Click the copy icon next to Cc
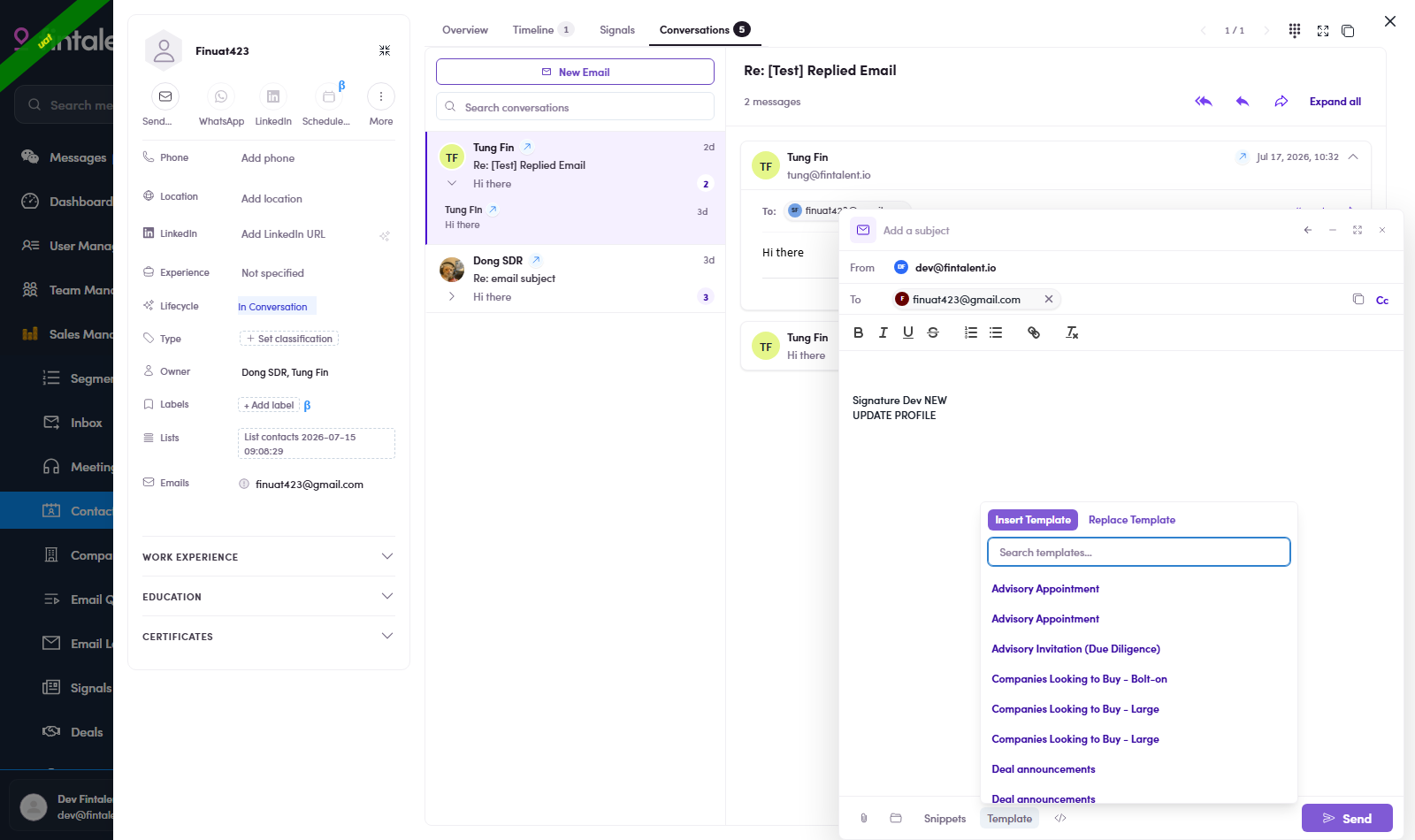Screen dimensions: 1415x840 tap(1358, 299)
